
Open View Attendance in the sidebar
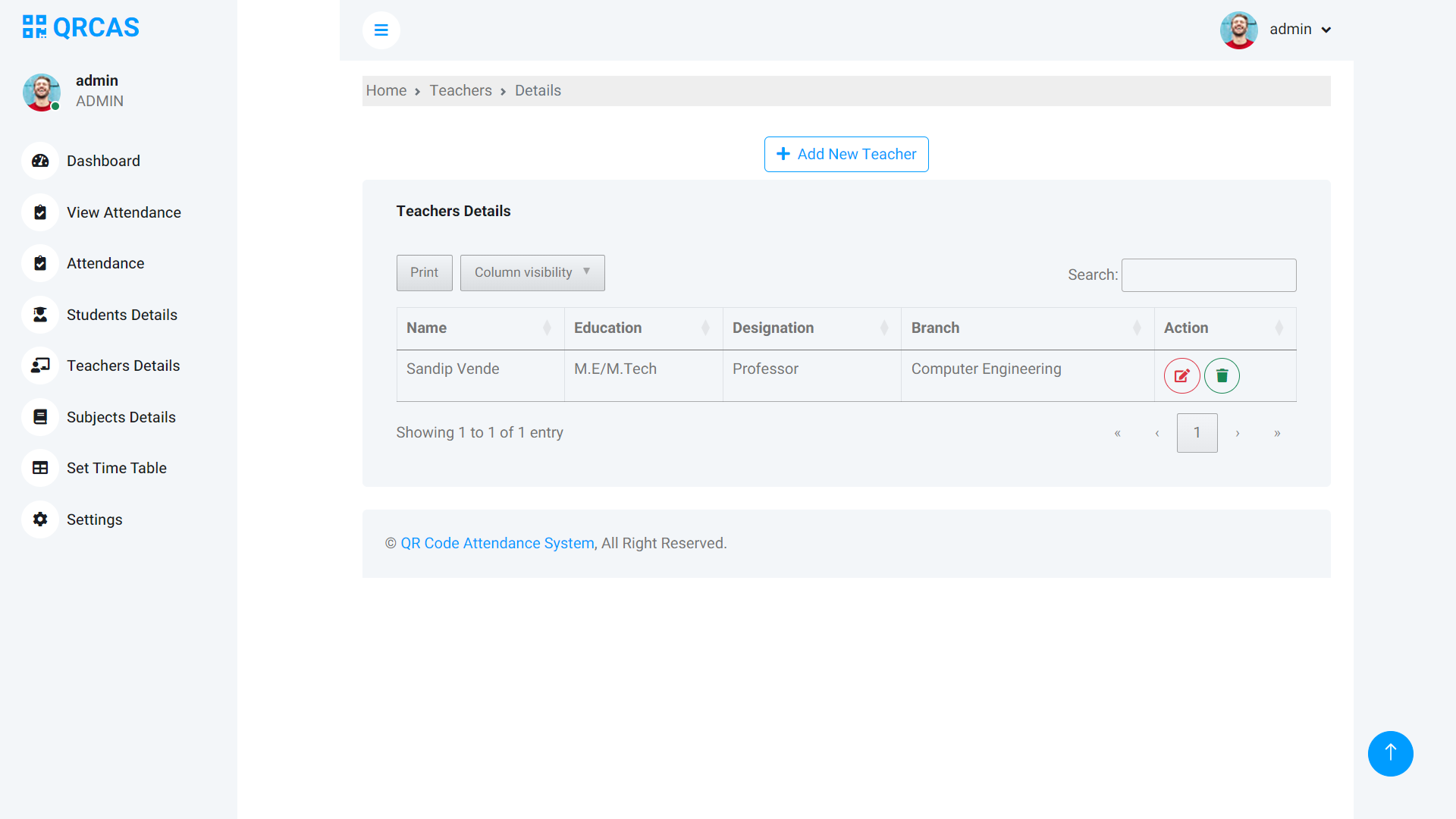[124, 212]
